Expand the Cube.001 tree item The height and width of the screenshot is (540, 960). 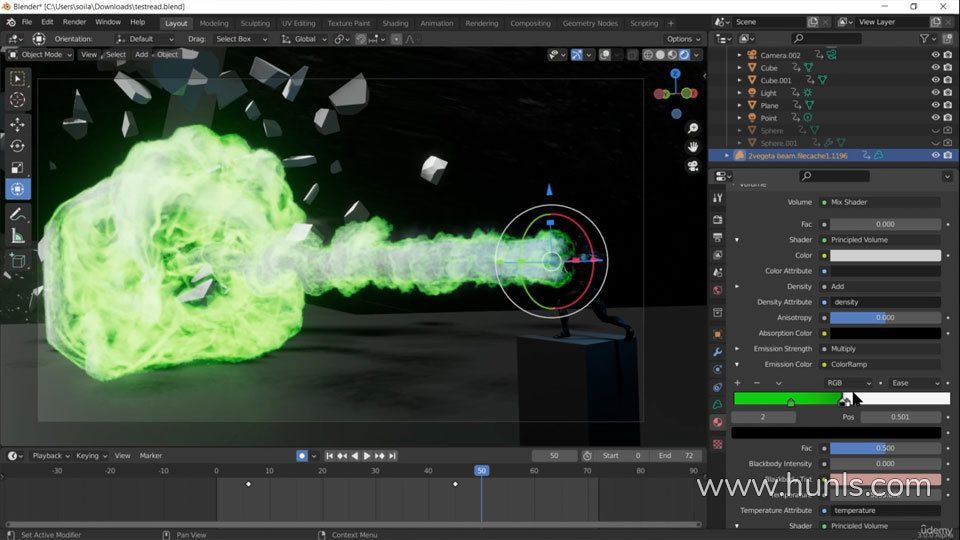click(739, 80)
